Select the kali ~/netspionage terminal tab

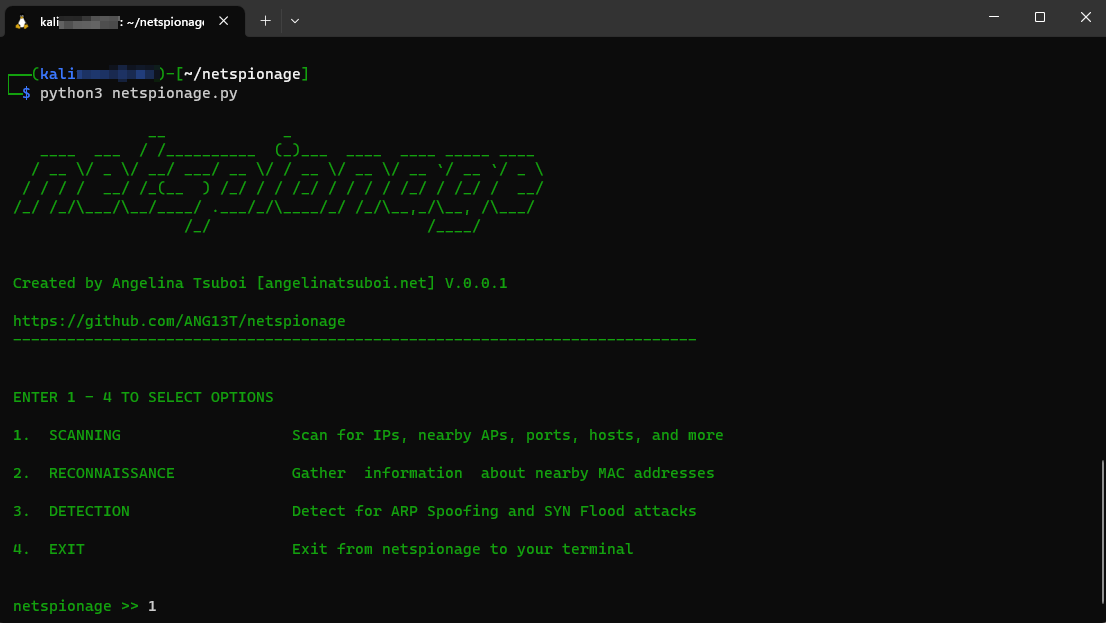click(x=124, y=22)
